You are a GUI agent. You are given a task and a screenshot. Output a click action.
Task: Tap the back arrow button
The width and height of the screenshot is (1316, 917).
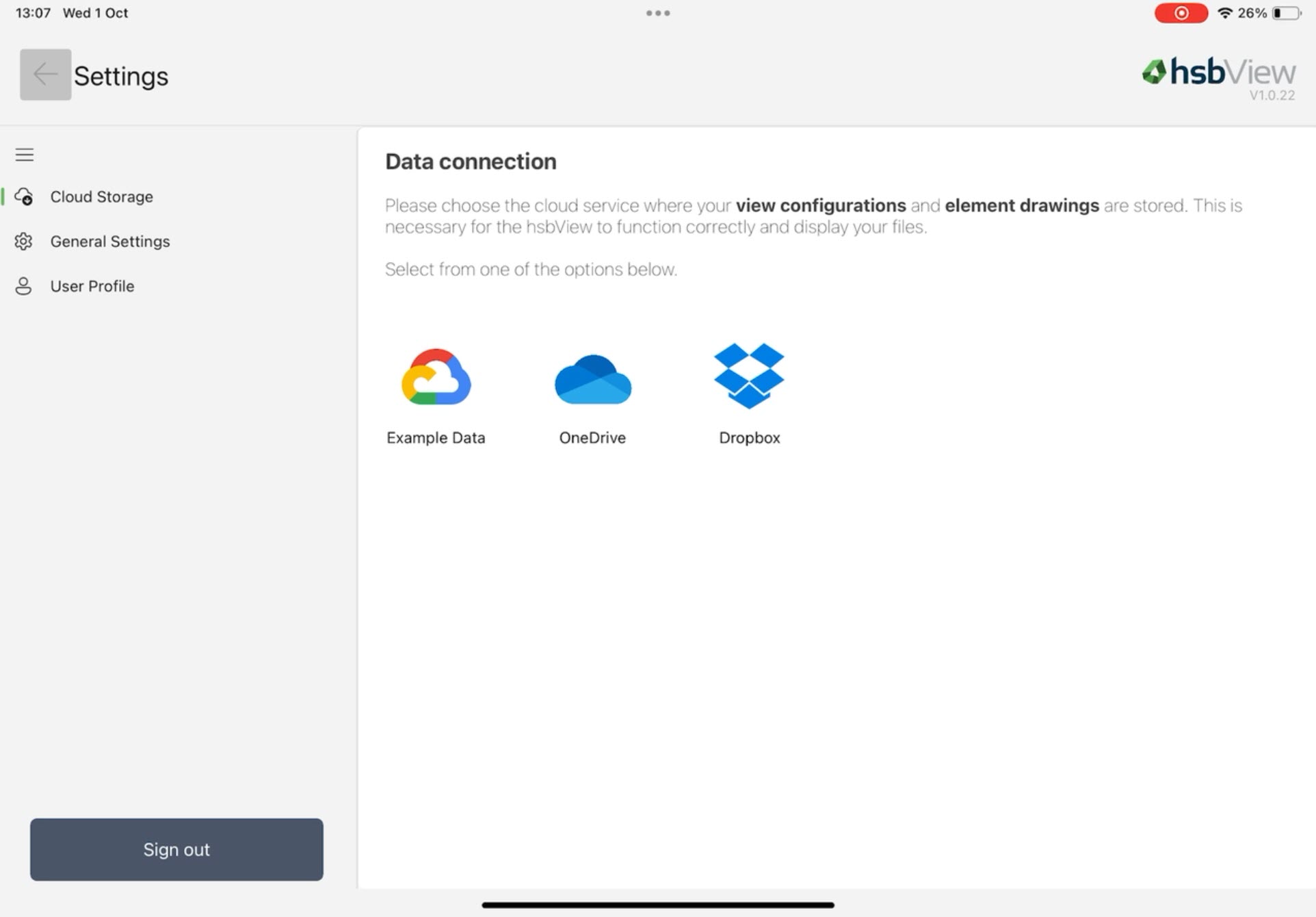[x=45, y=75]
